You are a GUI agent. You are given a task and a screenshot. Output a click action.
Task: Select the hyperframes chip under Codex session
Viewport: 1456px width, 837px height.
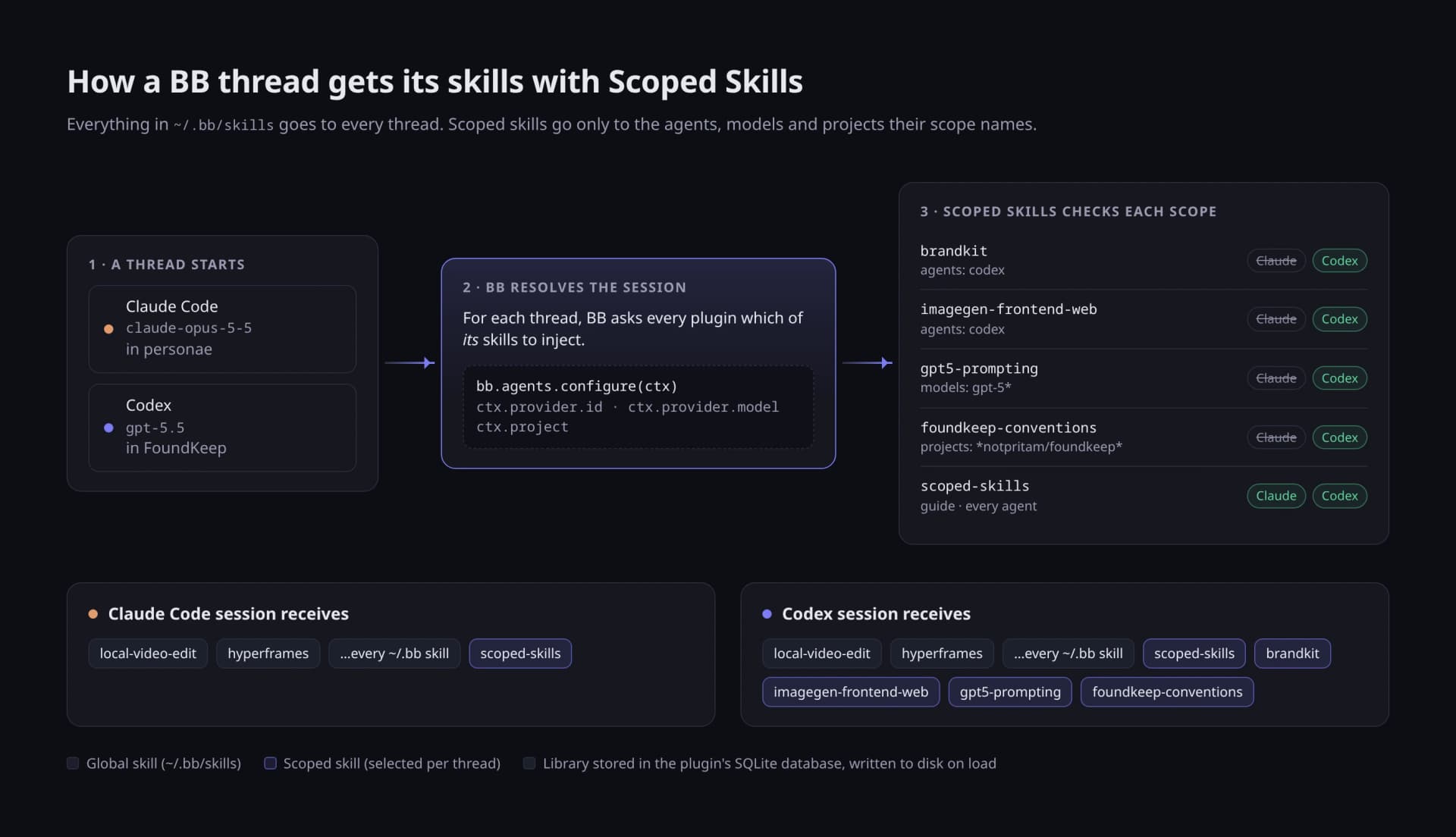click(942, 654)
